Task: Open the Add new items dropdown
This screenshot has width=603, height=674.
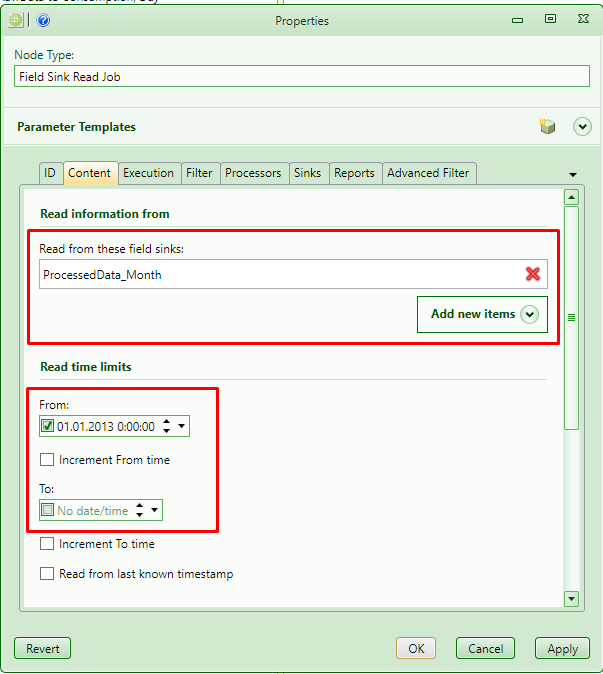Action: point(482,314)
